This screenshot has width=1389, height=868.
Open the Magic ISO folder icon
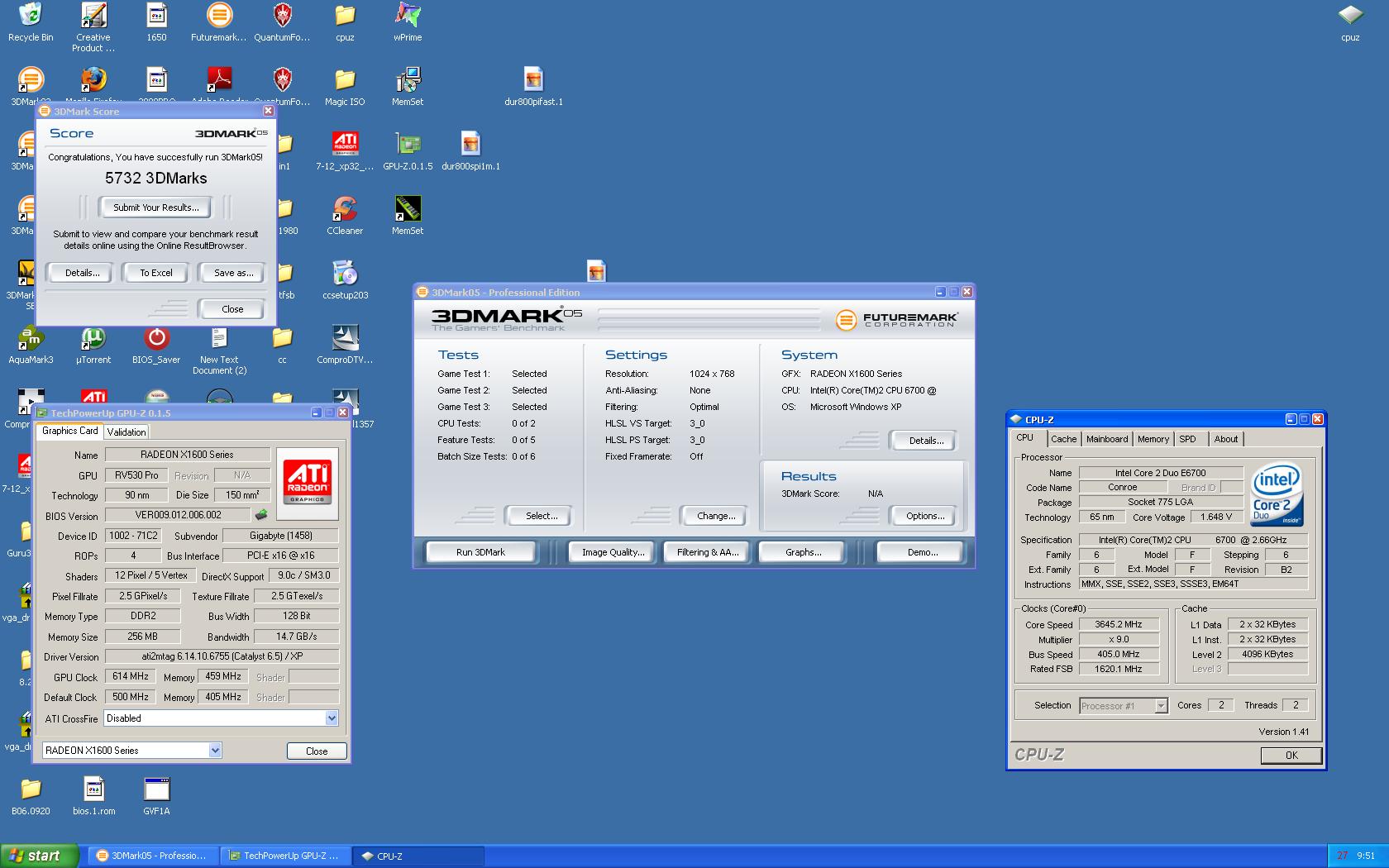click(345, 87)
